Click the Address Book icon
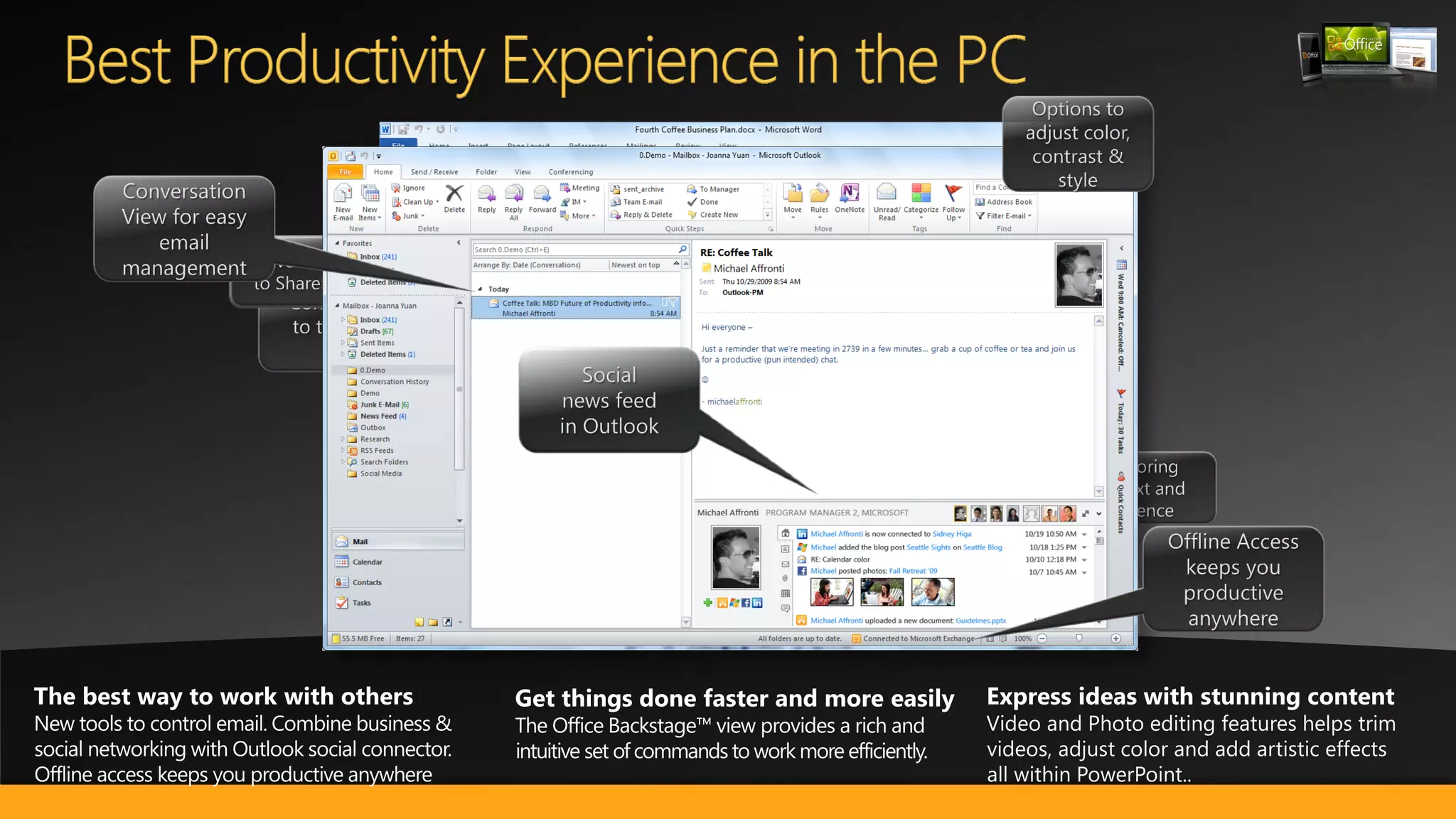 coord(980,202)
